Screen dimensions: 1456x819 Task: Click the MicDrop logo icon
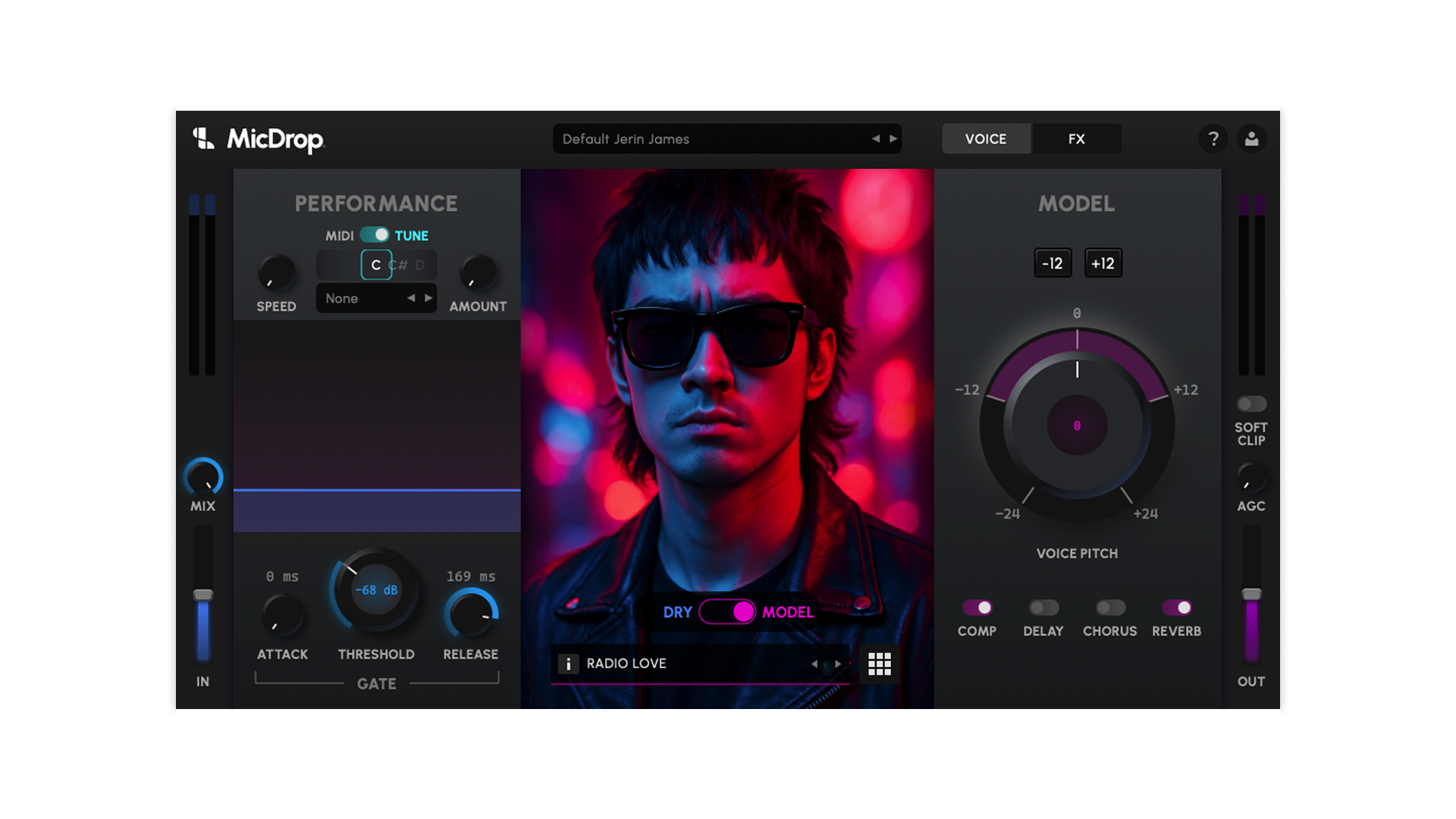pos(203,139)
